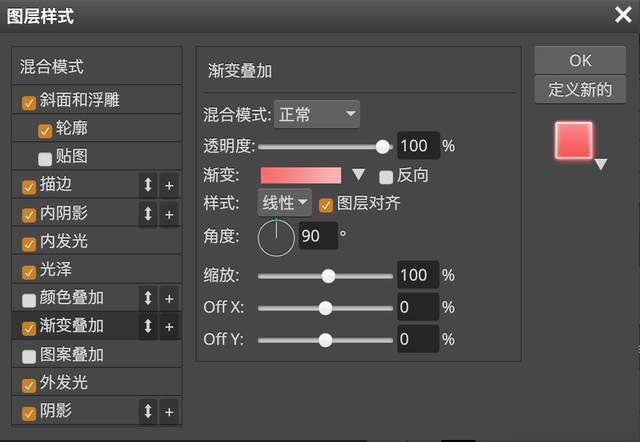Click the up-down arrow icon beside 描边
Viewport: 640px width, 442px height.
coord(148,186)
